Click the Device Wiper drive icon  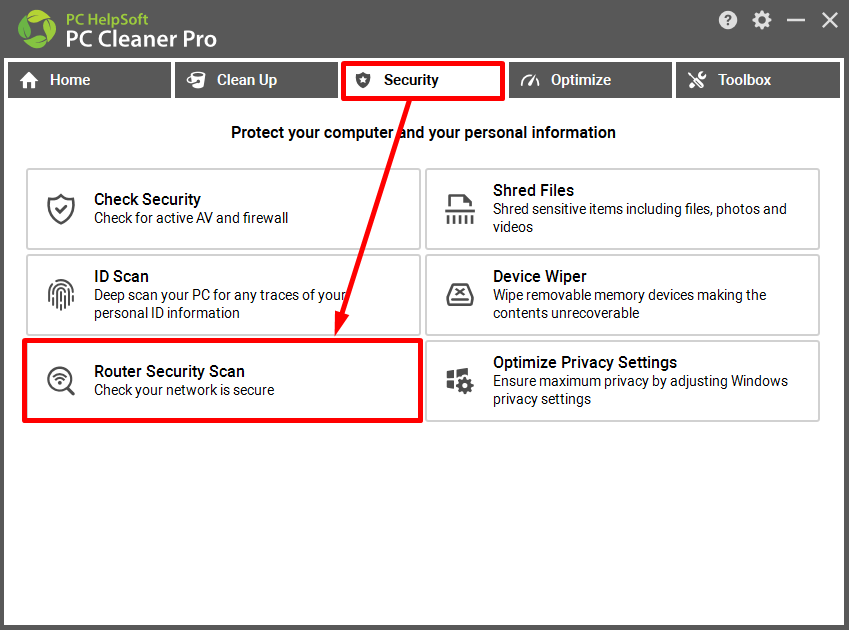coord(460,295)
